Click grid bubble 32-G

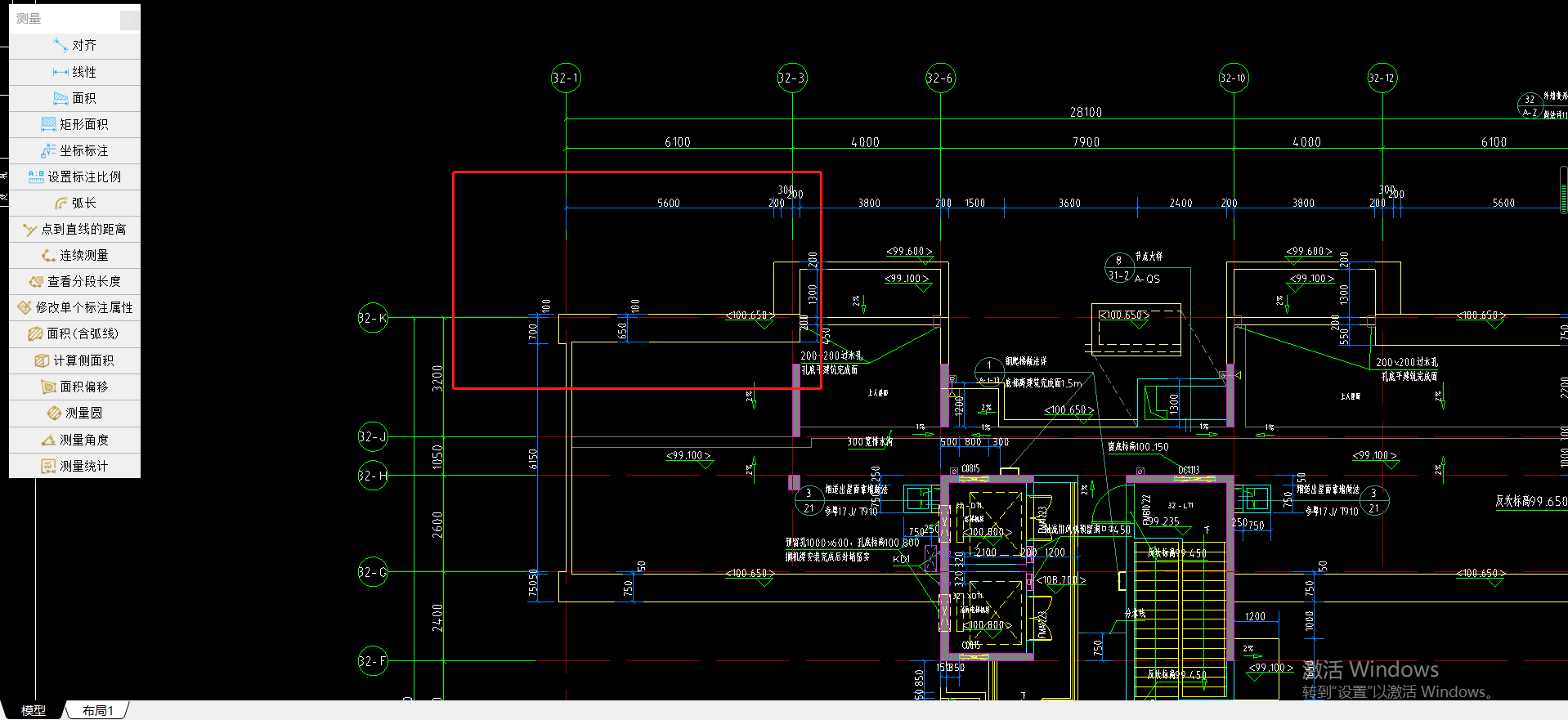pyautogui.click(x=373, y=572)
